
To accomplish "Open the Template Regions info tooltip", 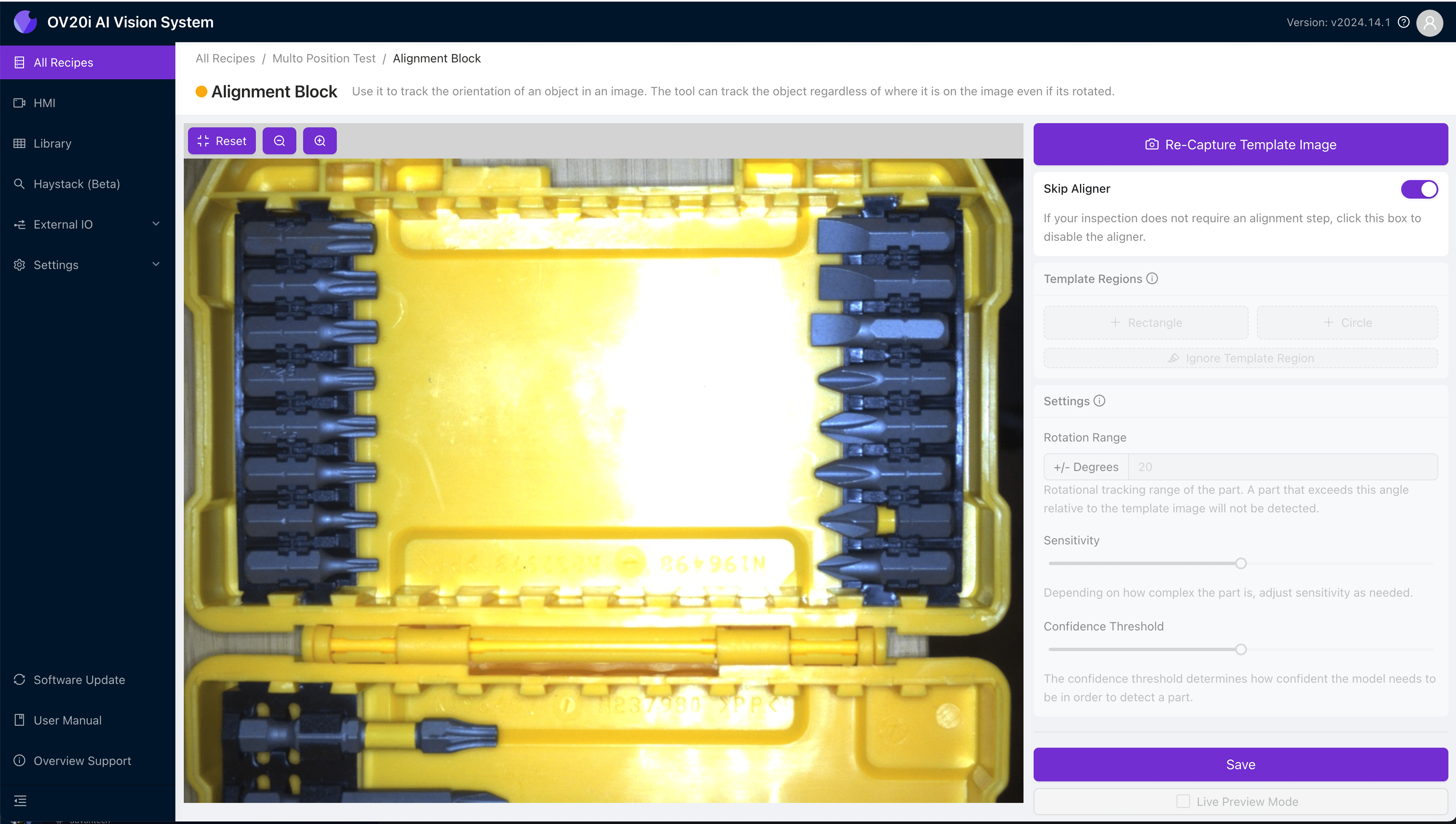I will coord(1153,278).
